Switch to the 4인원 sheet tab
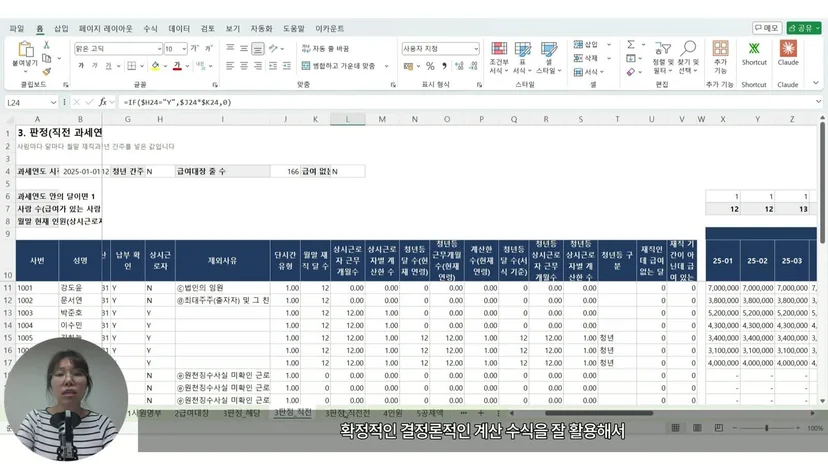 393,413
